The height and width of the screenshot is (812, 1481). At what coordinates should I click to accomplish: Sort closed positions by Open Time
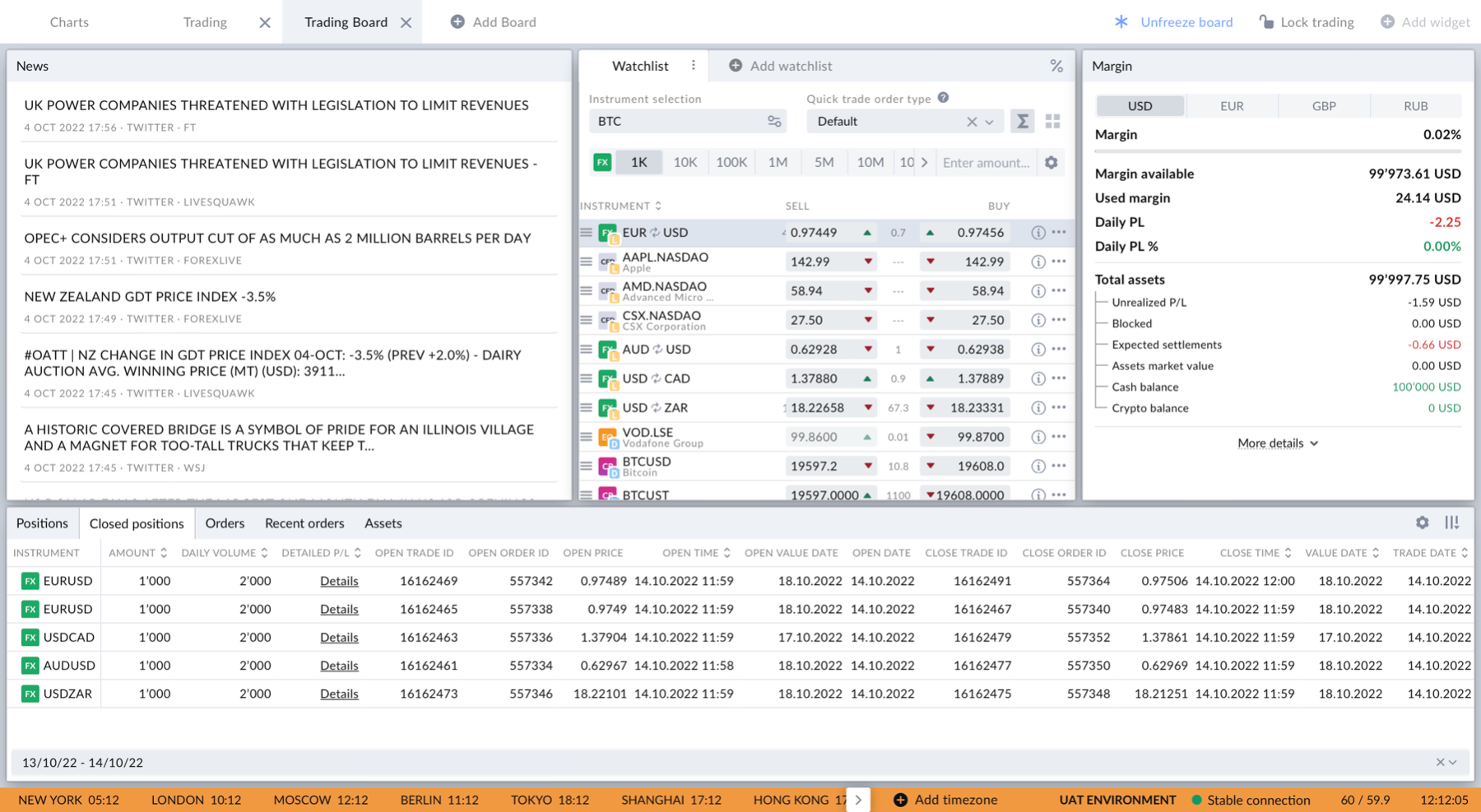click(696, 553)
